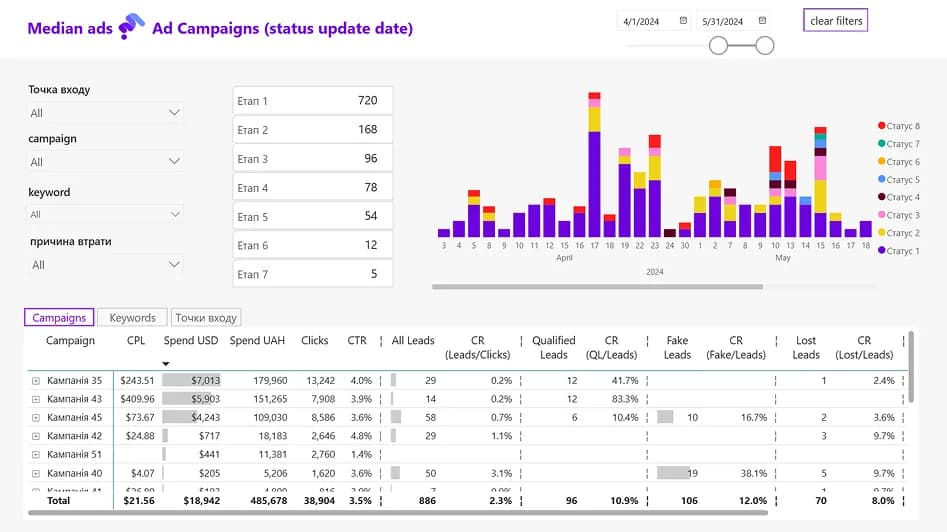This screenshot has height=532, width=947.
Task: Click the Median ads logo icon
Action: tap(132, 29)
